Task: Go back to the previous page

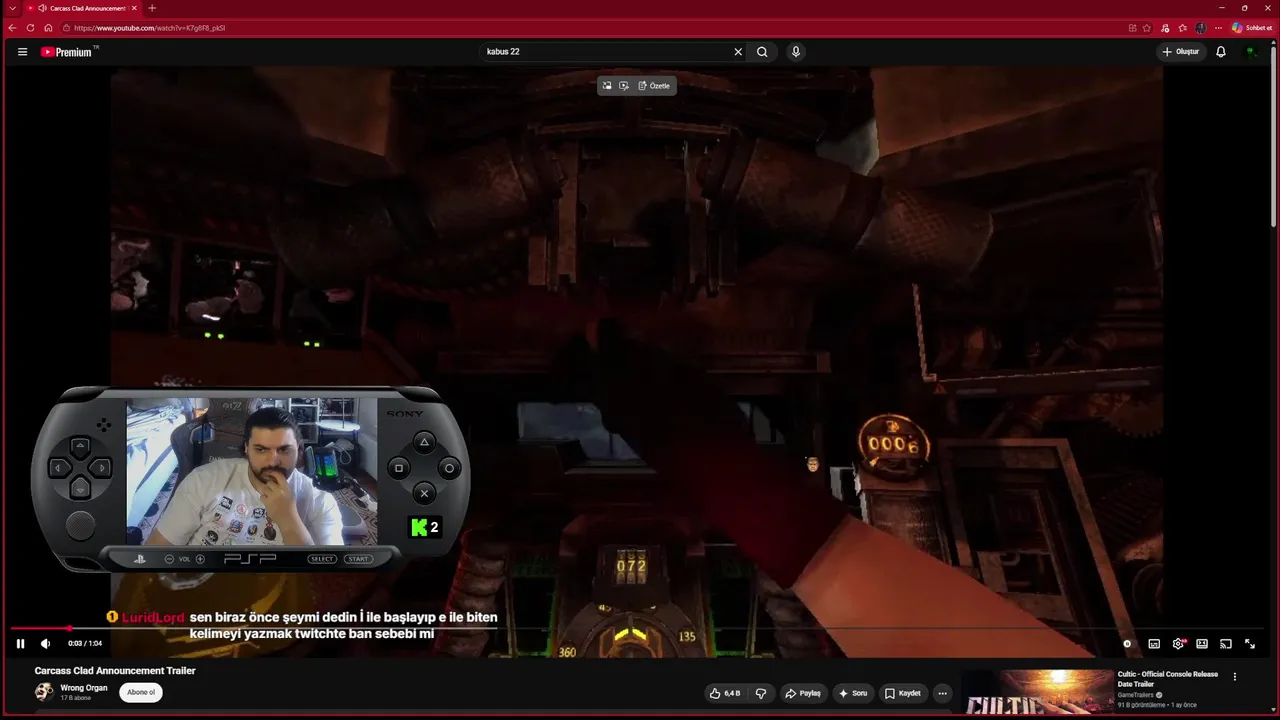Action: pos(12,28)
